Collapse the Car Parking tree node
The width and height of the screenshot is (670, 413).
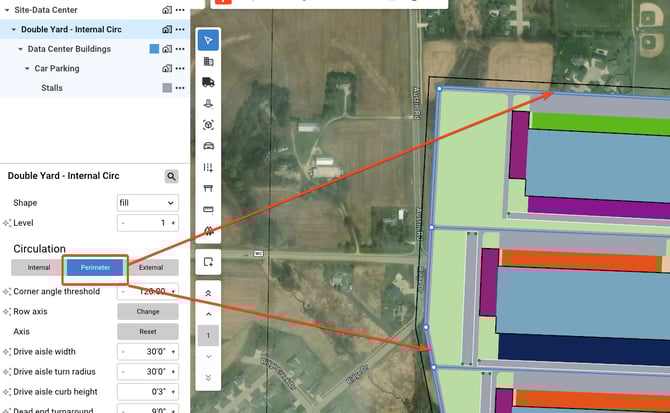[27, 69]
